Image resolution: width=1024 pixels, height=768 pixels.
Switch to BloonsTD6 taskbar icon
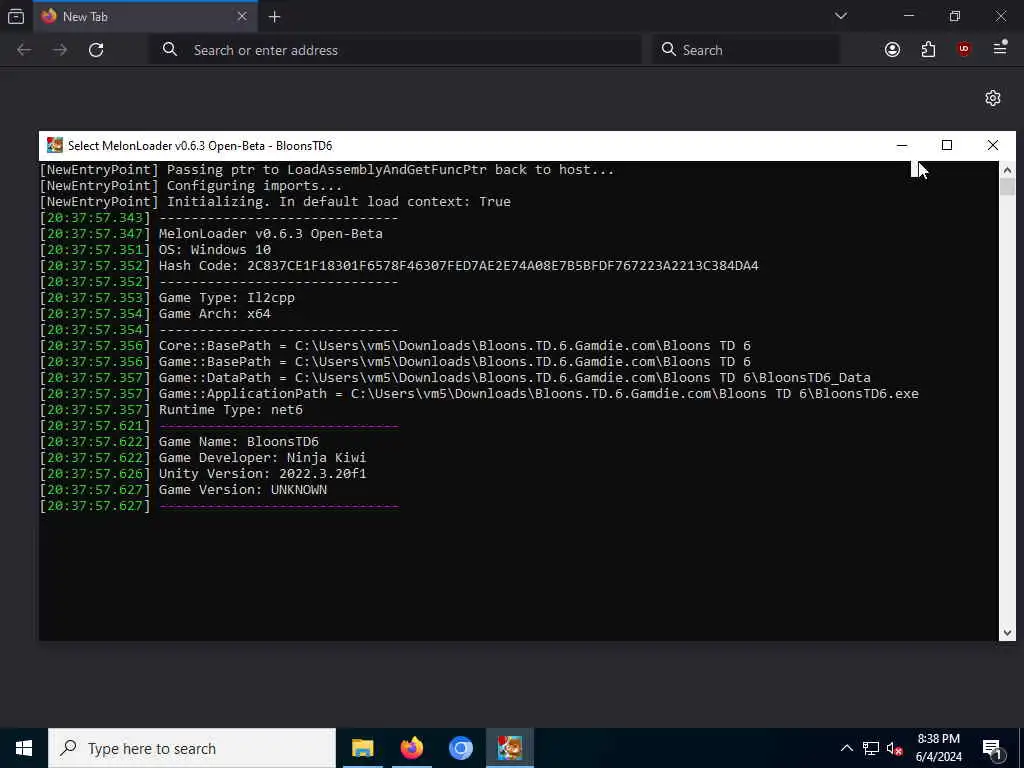pos(510,748)
